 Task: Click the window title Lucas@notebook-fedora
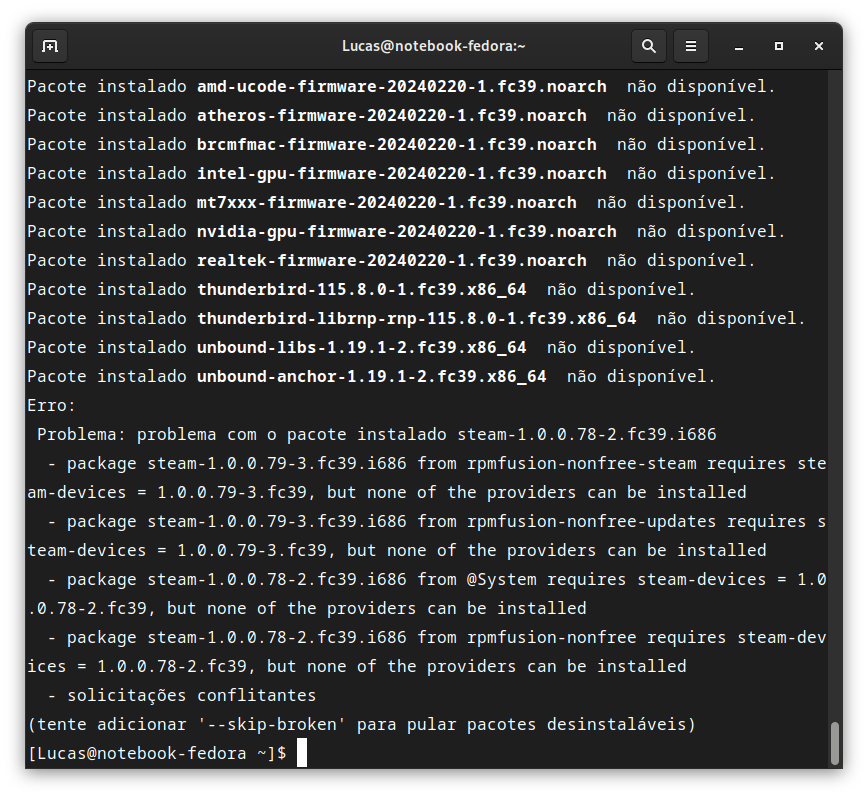pos(433,46)
